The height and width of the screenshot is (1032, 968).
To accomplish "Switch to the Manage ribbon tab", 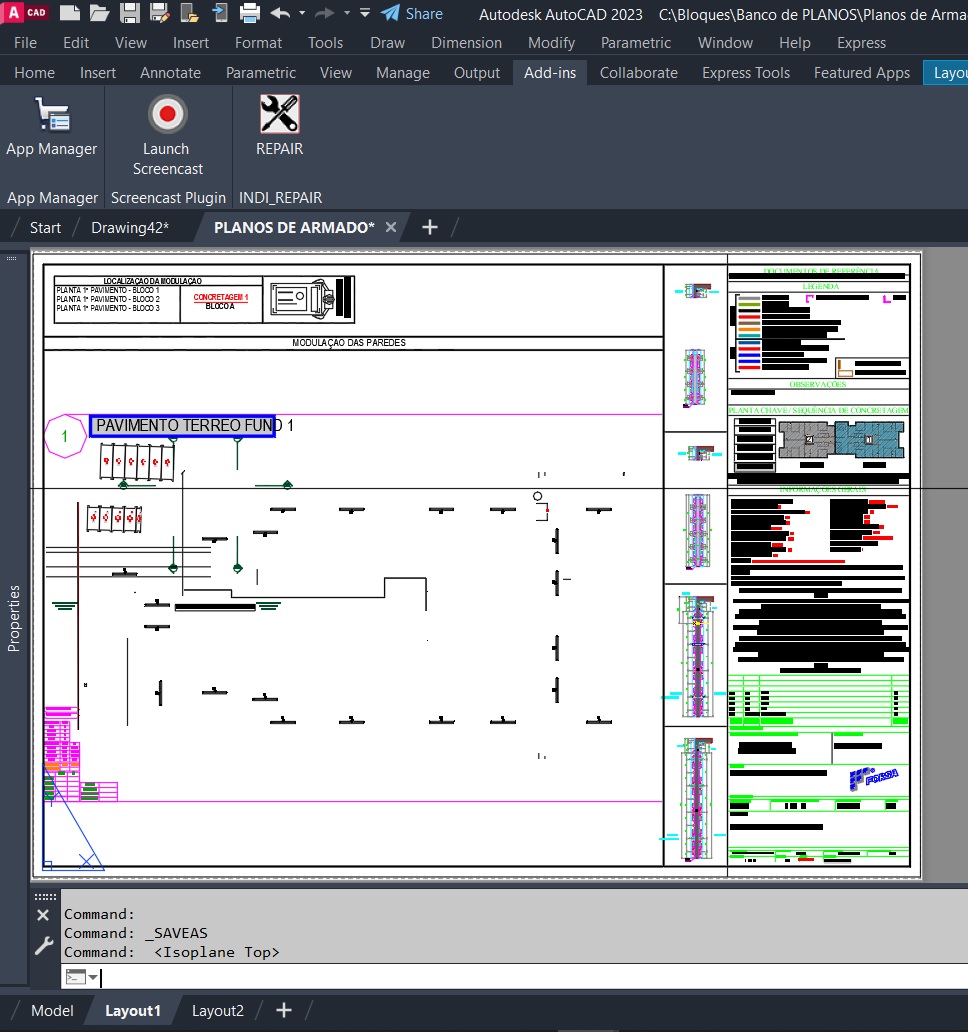I will [x=403, y=72].
